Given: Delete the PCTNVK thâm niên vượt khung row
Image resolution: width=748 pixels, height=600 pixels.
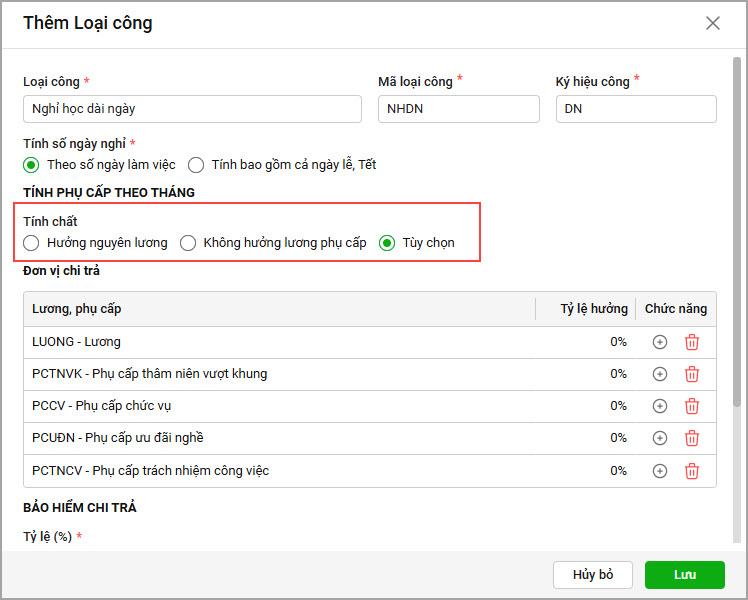Looking at the screenshot, I should (692, 374).
